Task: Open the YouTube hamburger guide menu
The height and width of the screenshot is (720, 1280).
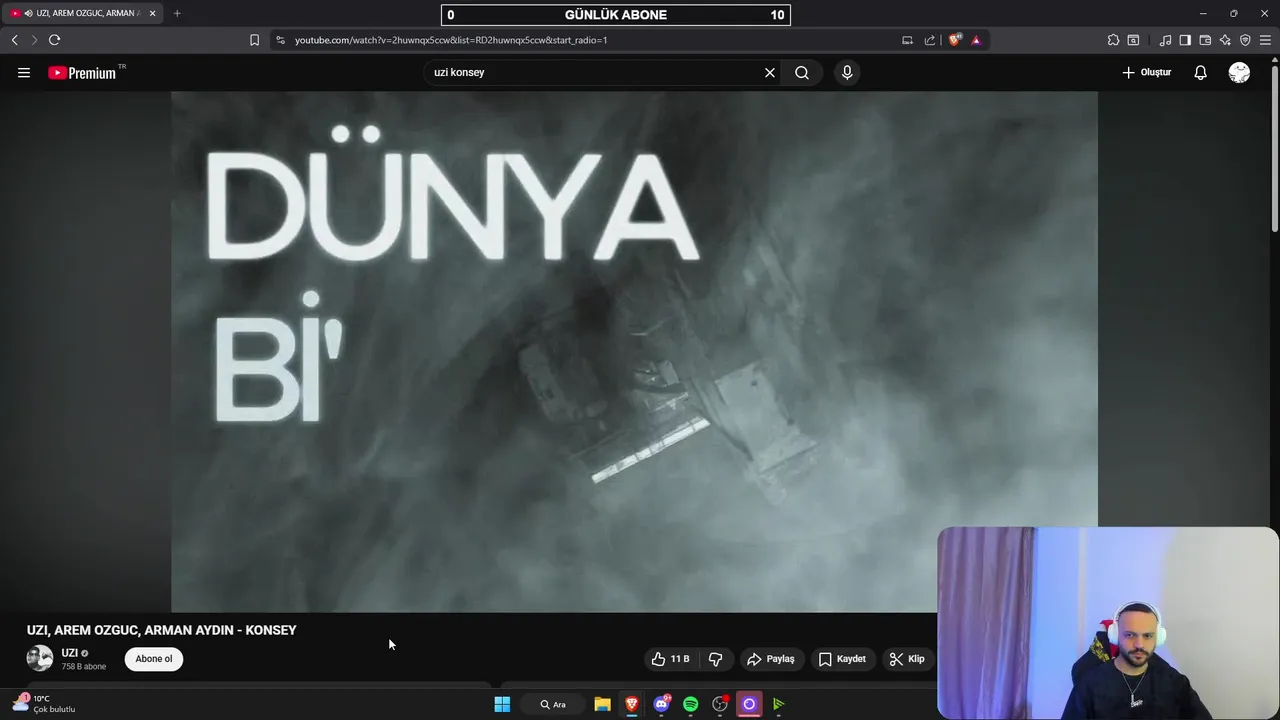Action: click(x=24, y=72)
